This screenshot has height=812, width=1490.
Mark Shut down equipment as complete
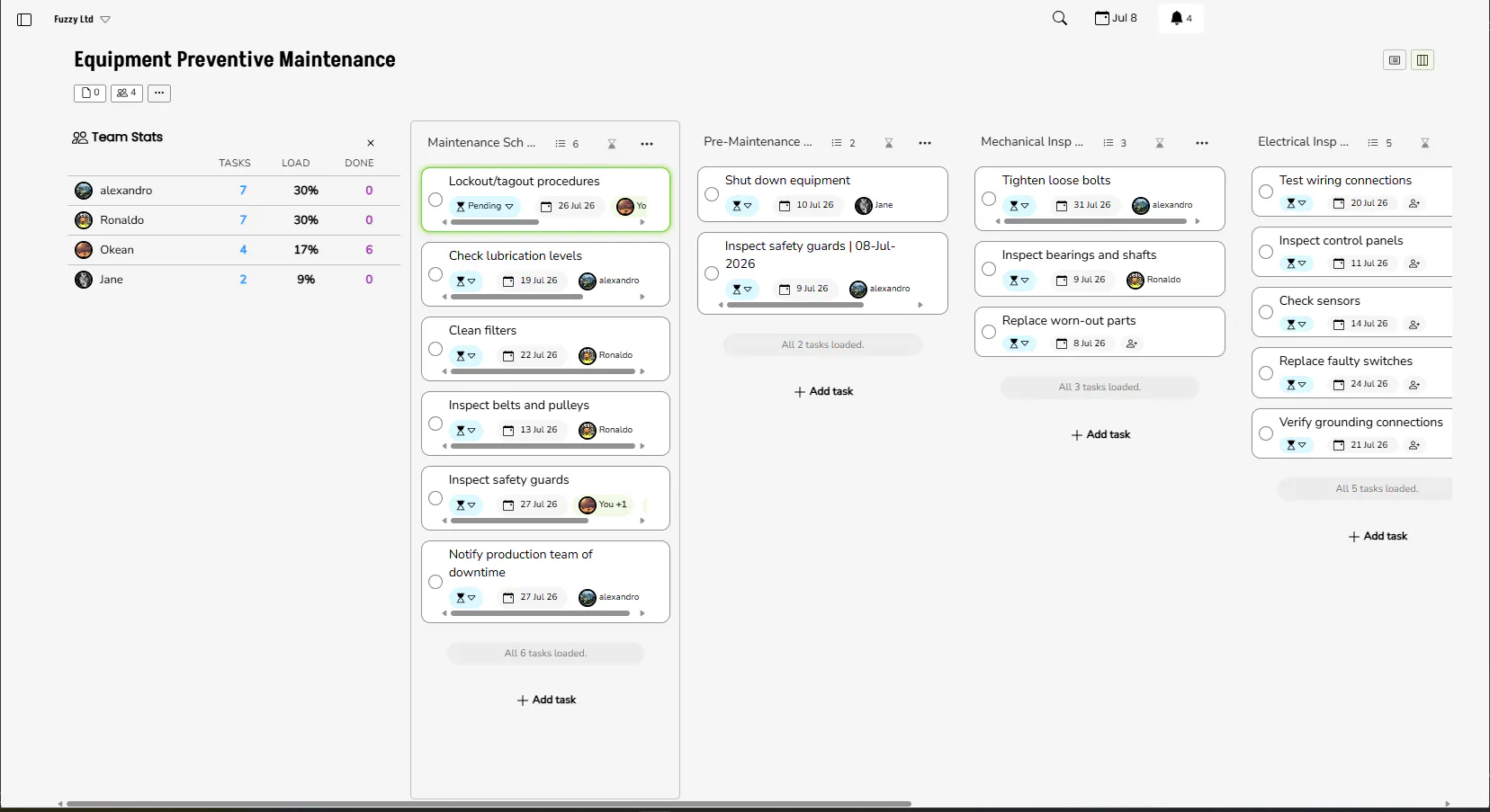tap(712, 194)
